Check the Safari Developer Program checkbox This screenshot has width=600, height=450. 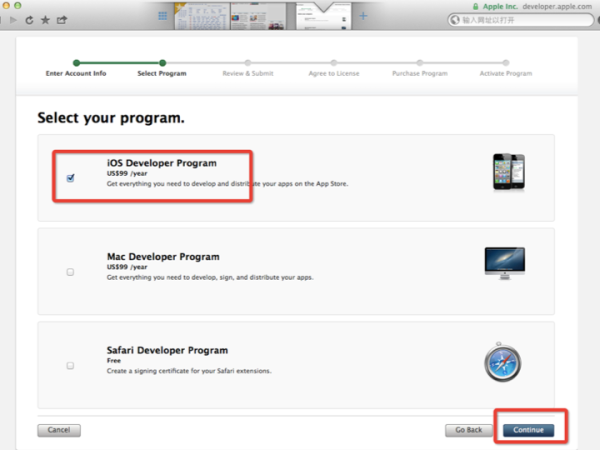click(x=70, y=365)
